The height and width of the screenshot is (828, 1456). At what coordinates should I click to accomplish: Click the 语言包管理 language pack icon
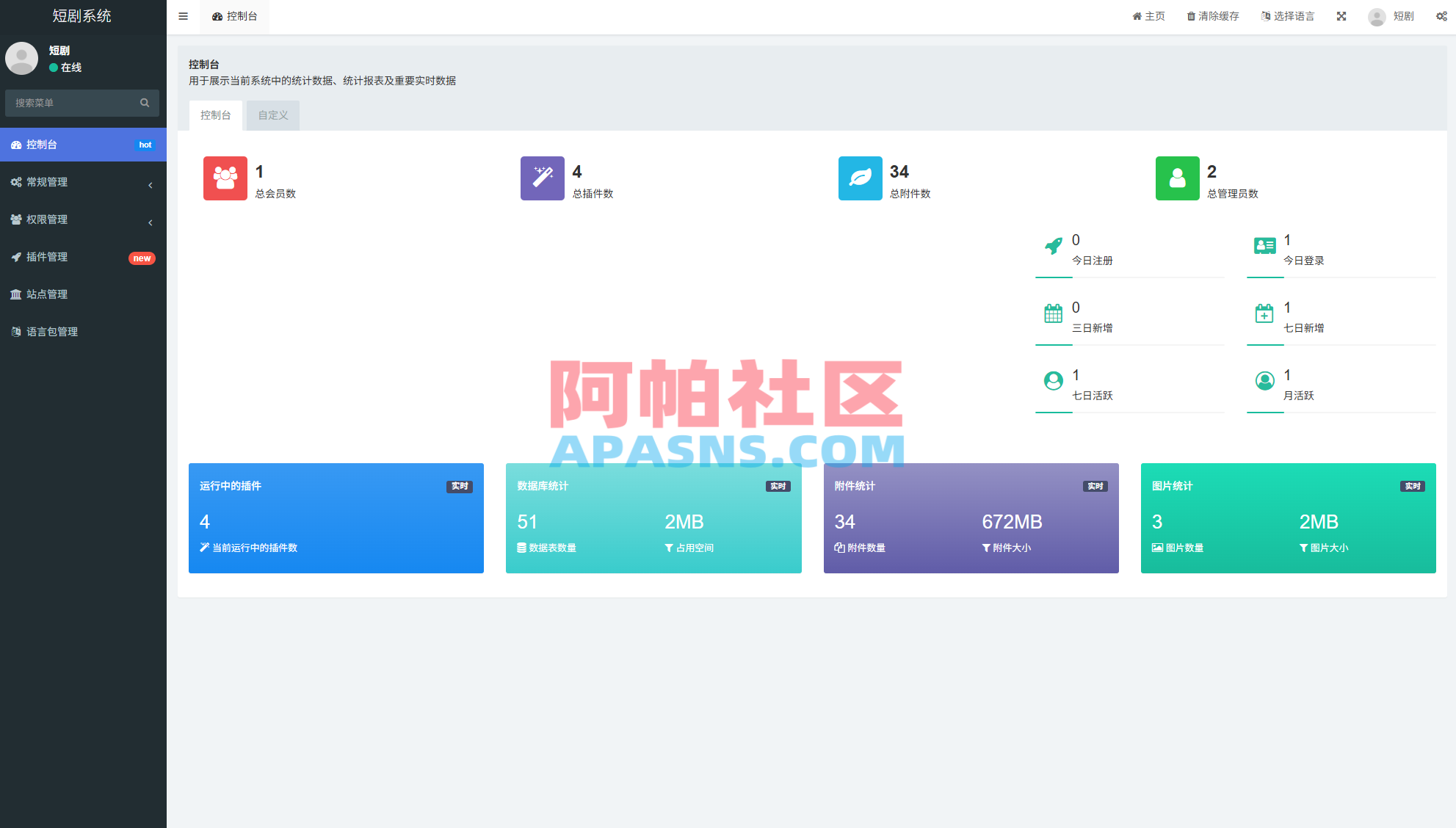click(16, 331)
